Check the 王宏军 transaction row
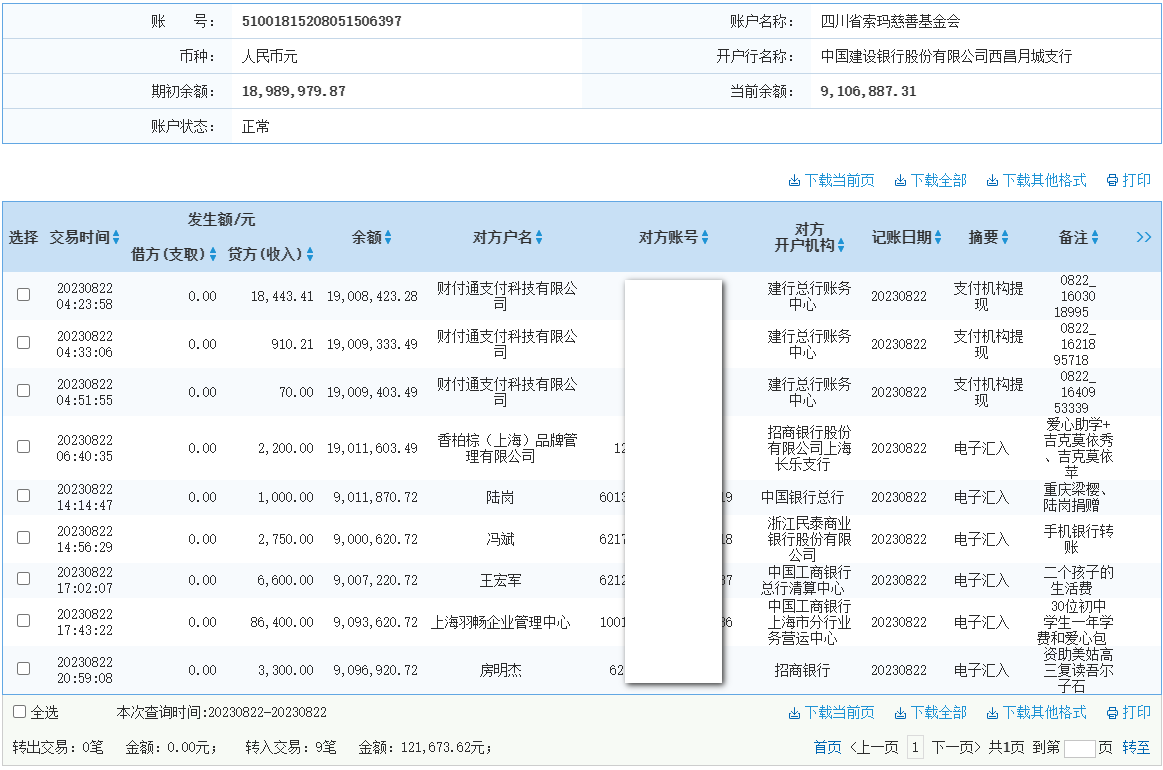Image resolution: width=1163 pixels, height=770 pixels. 24,579
